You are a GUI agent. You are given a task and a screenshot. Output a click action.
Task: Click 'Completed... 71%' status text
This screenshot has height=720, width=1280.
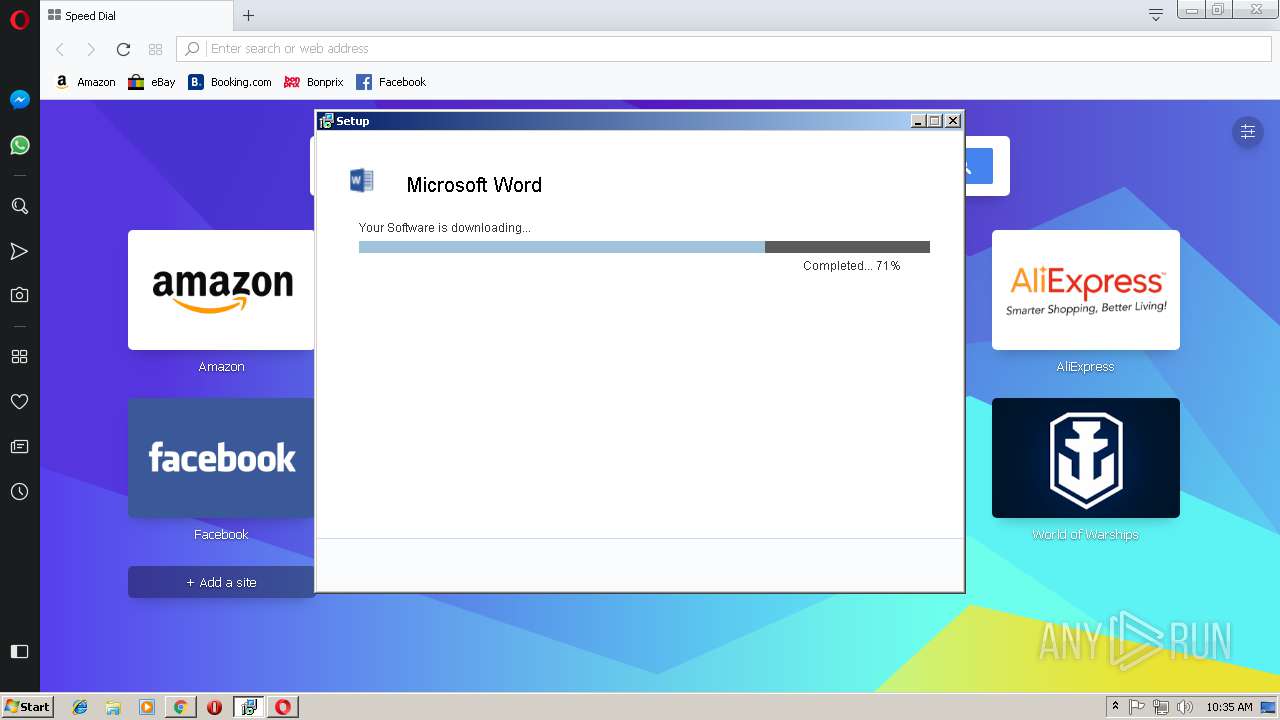click(852, 266)
